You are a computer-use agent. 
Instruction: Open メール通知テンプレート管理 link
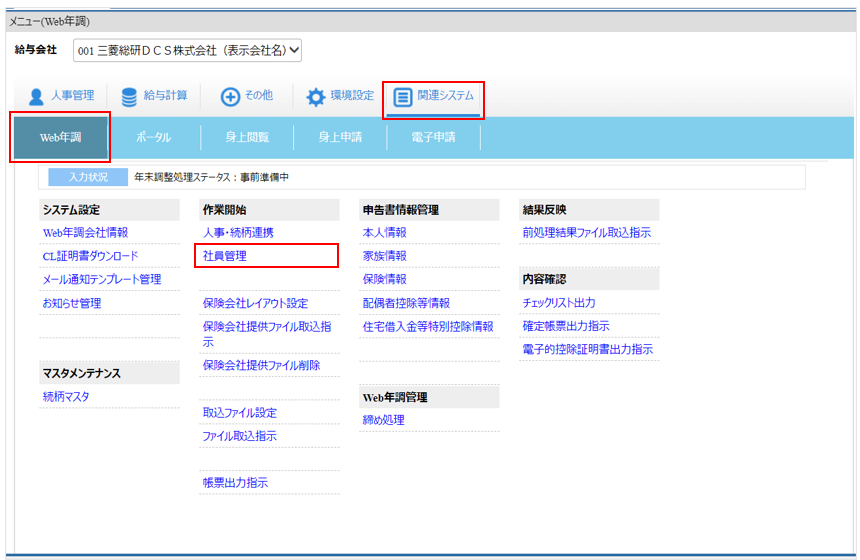pyautogui.click(x=102, y=280)
